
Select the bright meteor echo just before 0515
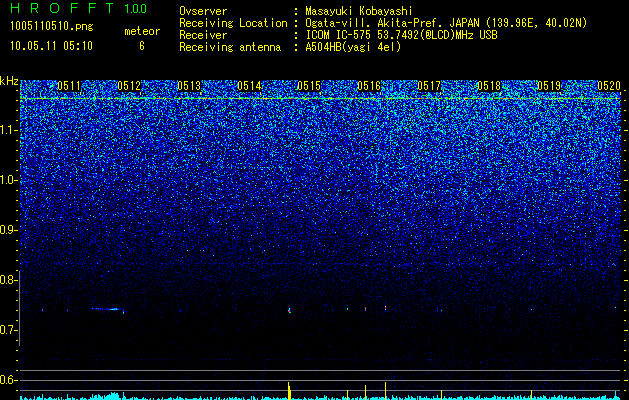point(289,310)
